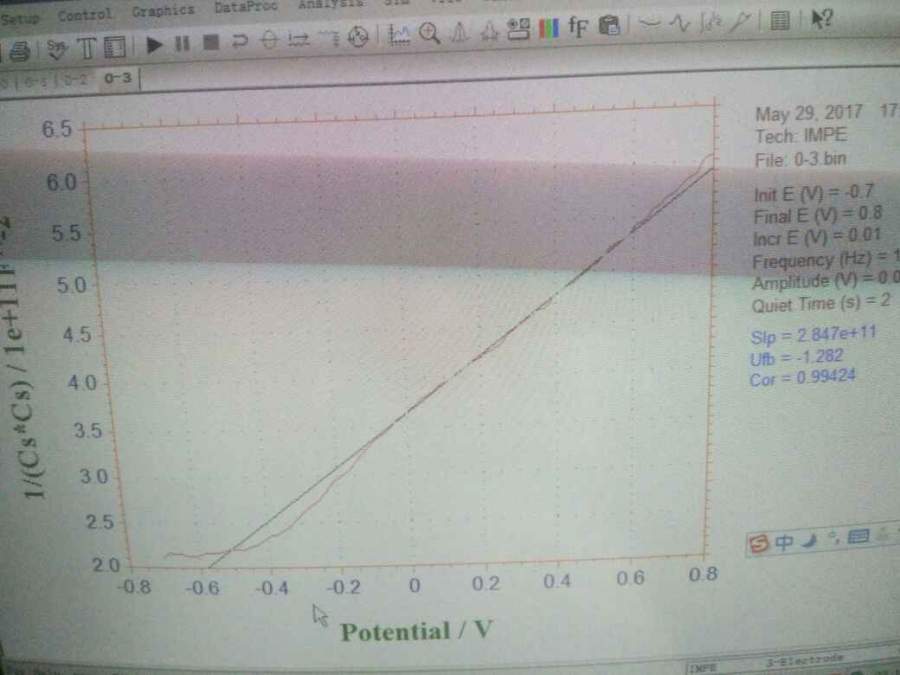This screenshot has height=675, width=900.
Task: Open the Font settings 'fF' icon
Action: (578, 26)
